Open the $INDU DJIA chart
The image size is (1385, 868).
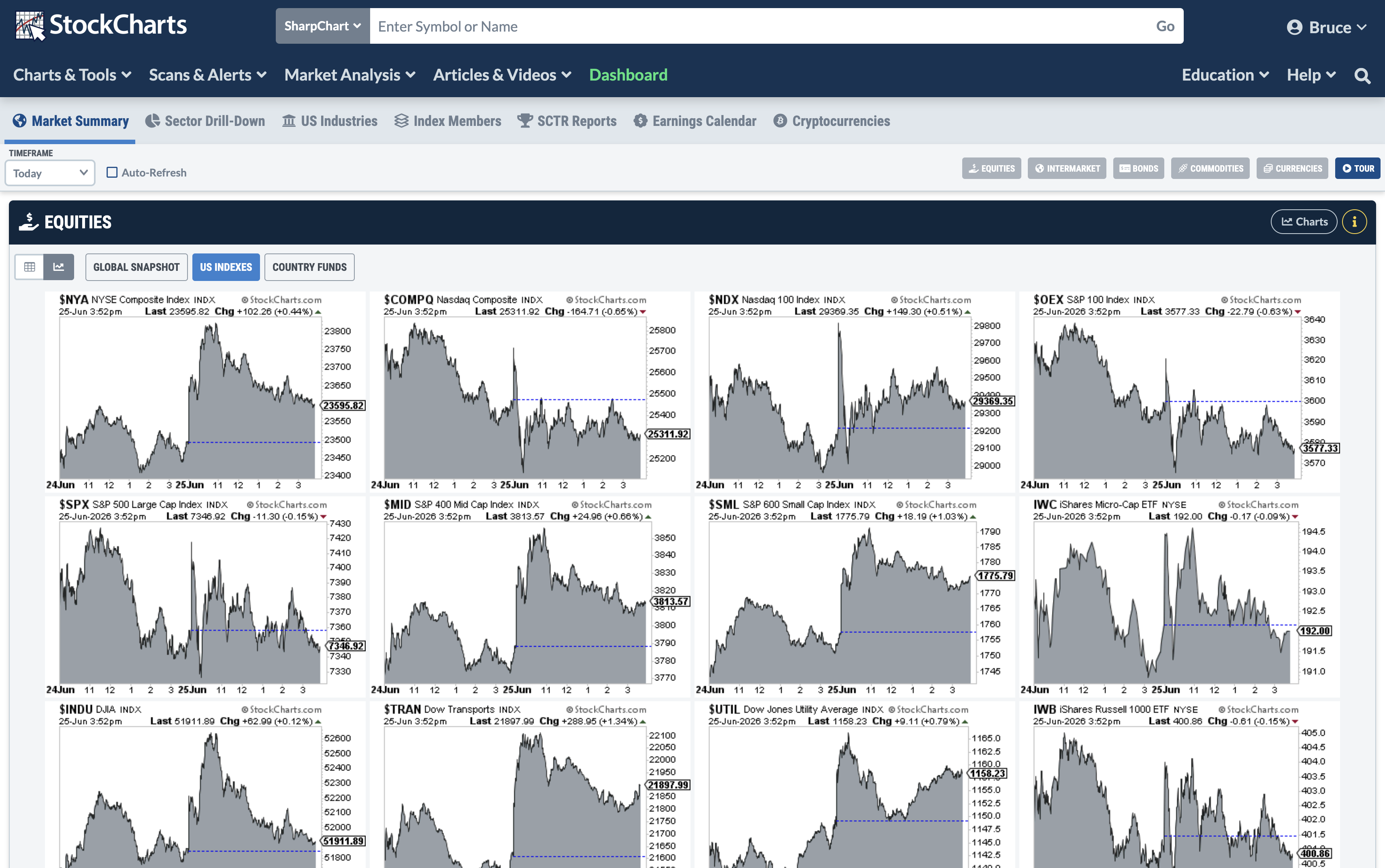point(206,785)
